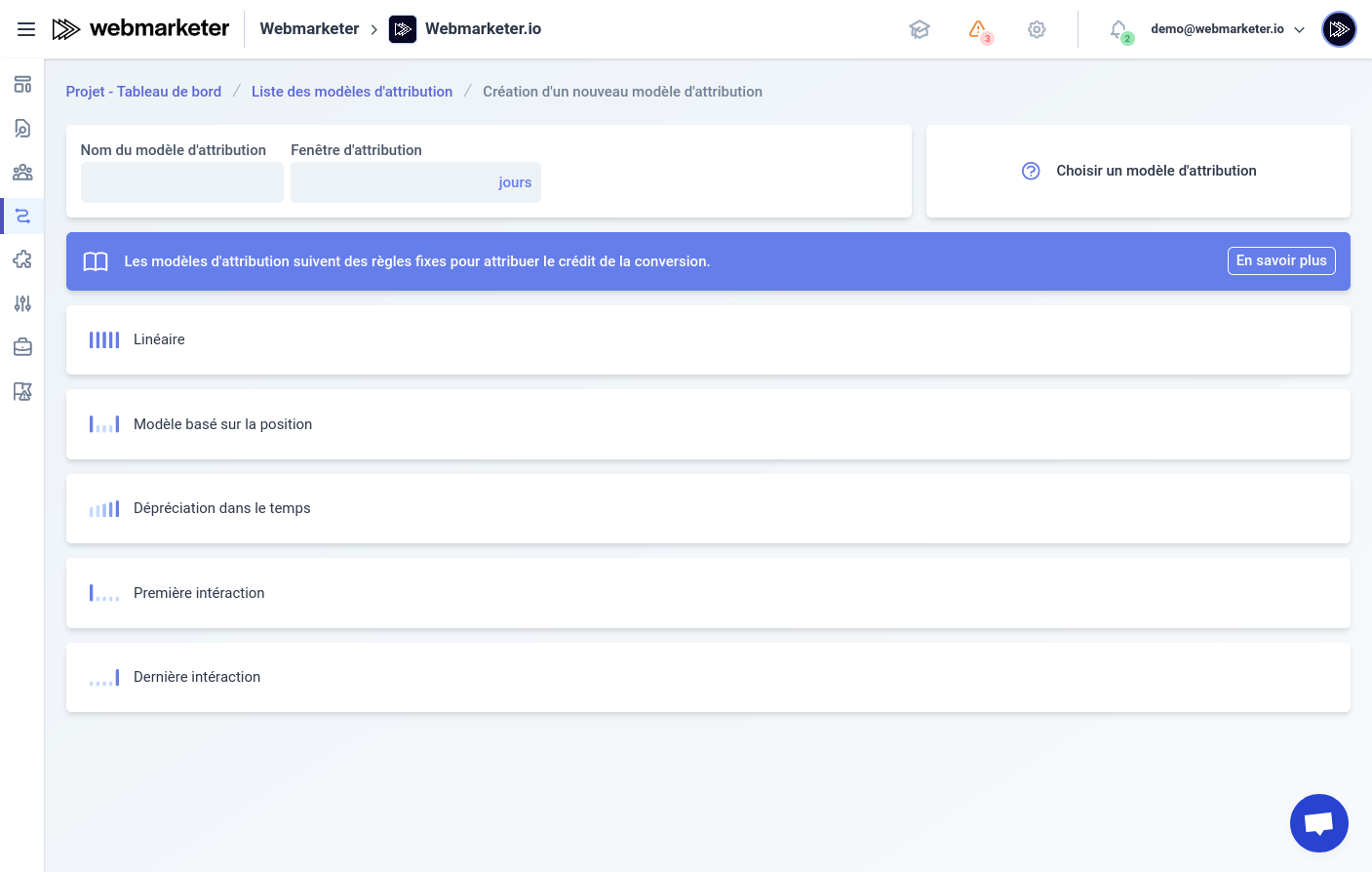The image size is (1372, 872).
Task: Click the user avatar icon
Action: [x=1339, y=29]
